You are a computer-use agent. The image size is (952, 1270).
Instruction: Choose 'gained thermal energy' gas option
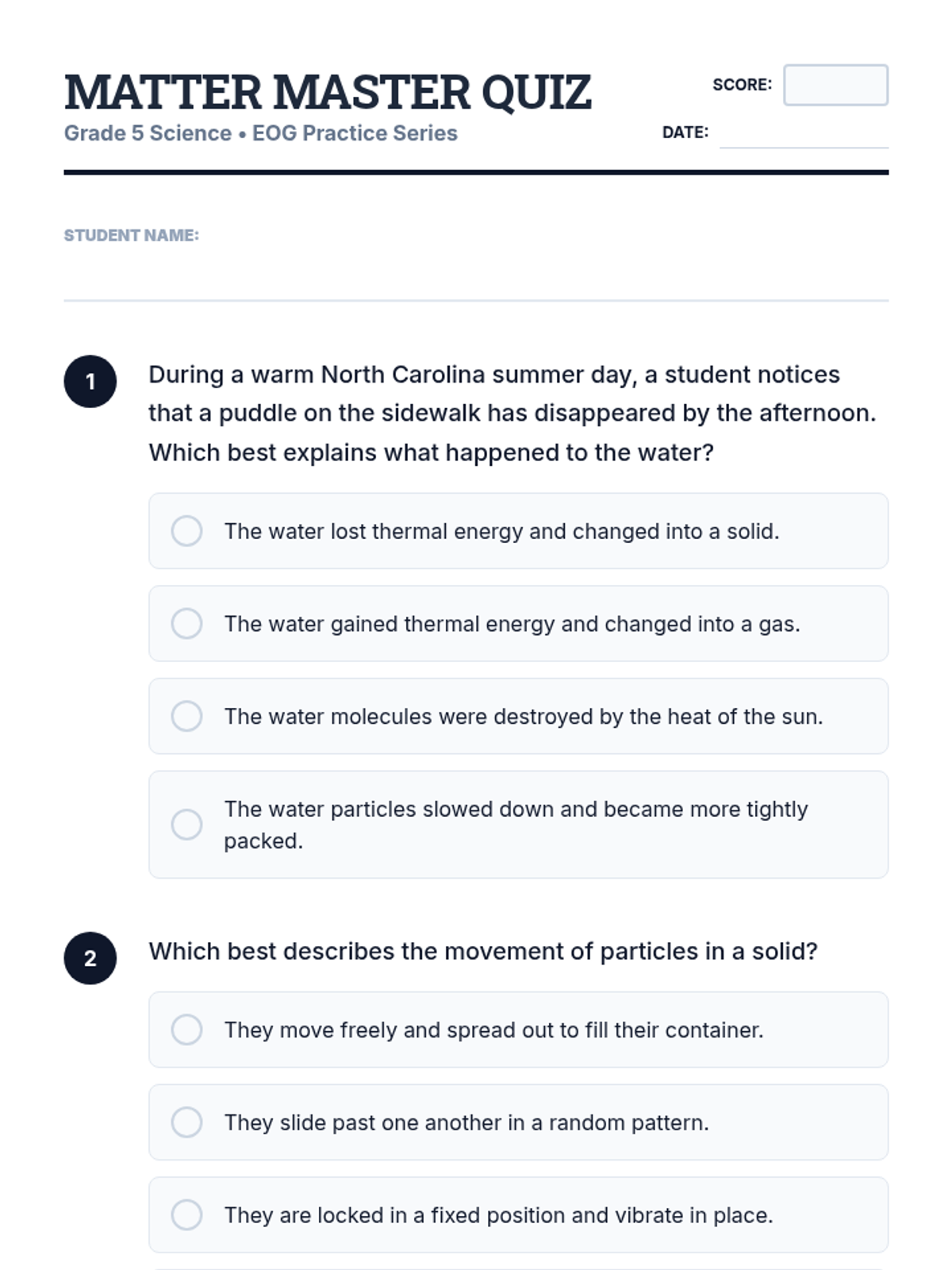(186, 624)
